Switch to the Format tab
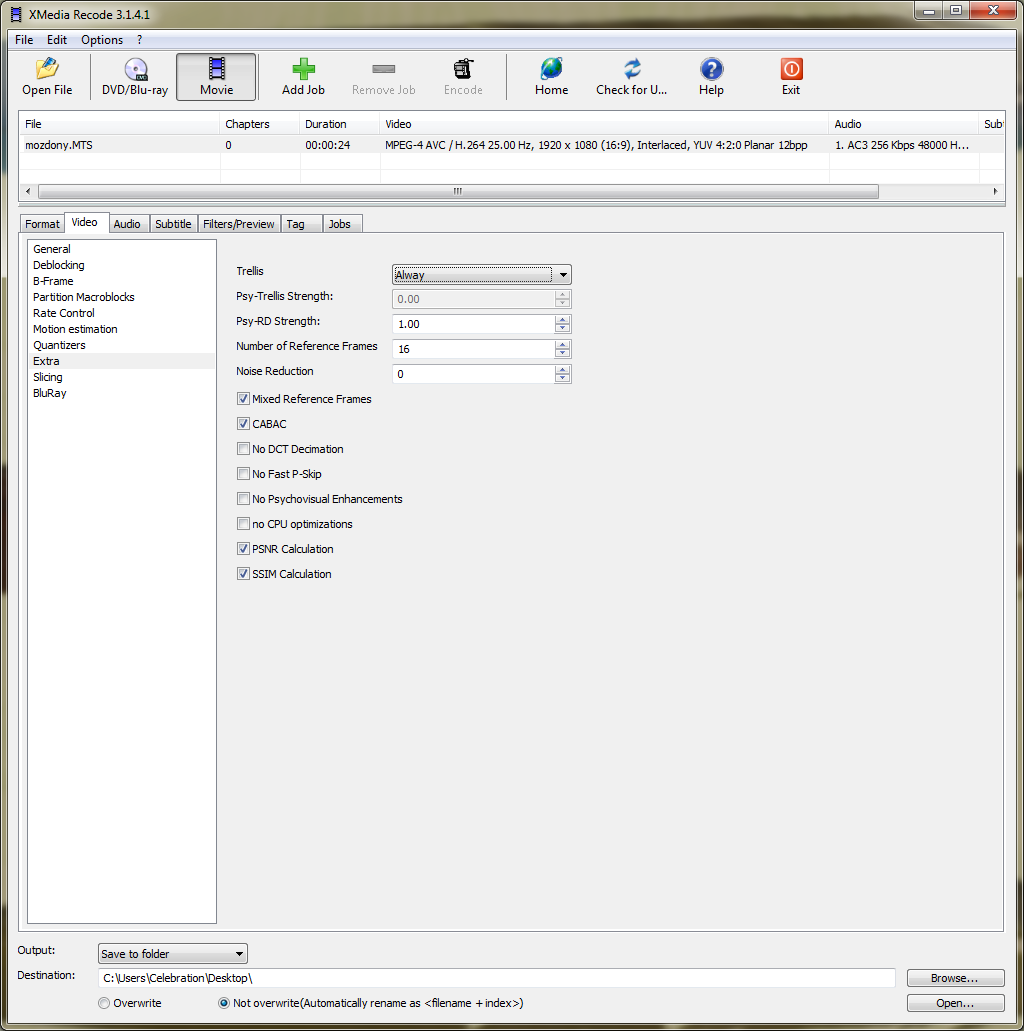1024x1031 pixels. (x=42, y=224)
